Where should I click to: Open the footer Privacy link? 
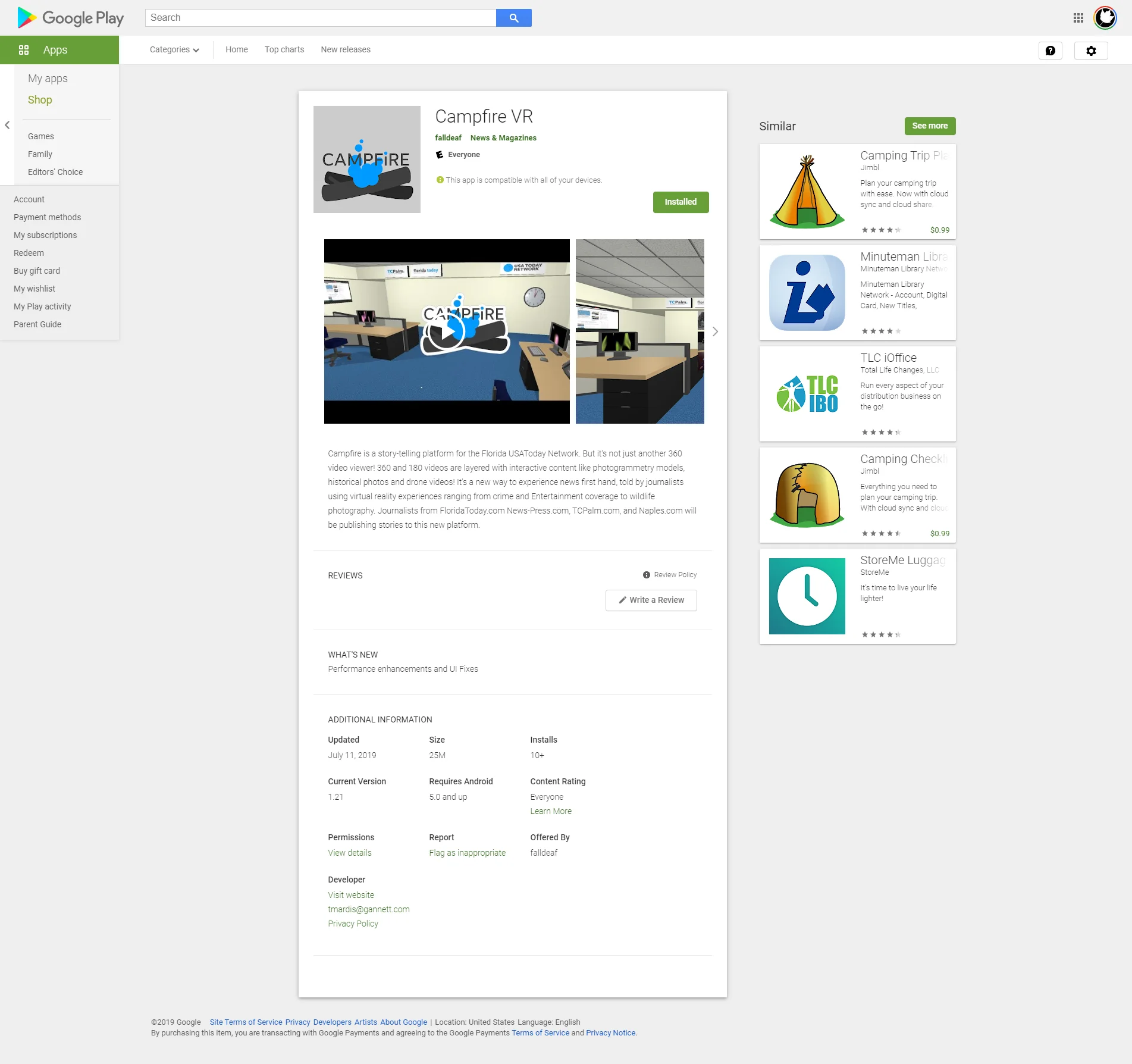pos(297,1022)
